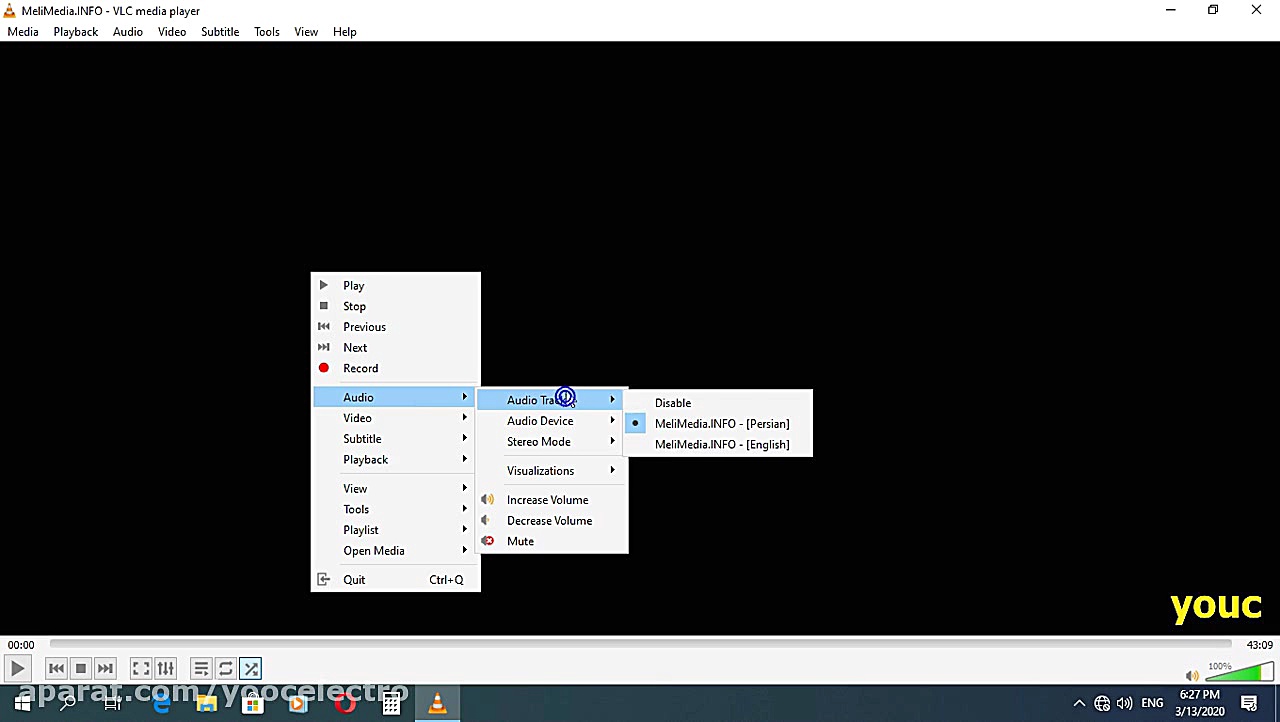1280x722 pixels.
Task: Expand the Subtitle submenu in context menu
Action: pyautogui.click(x=396, y=439)
